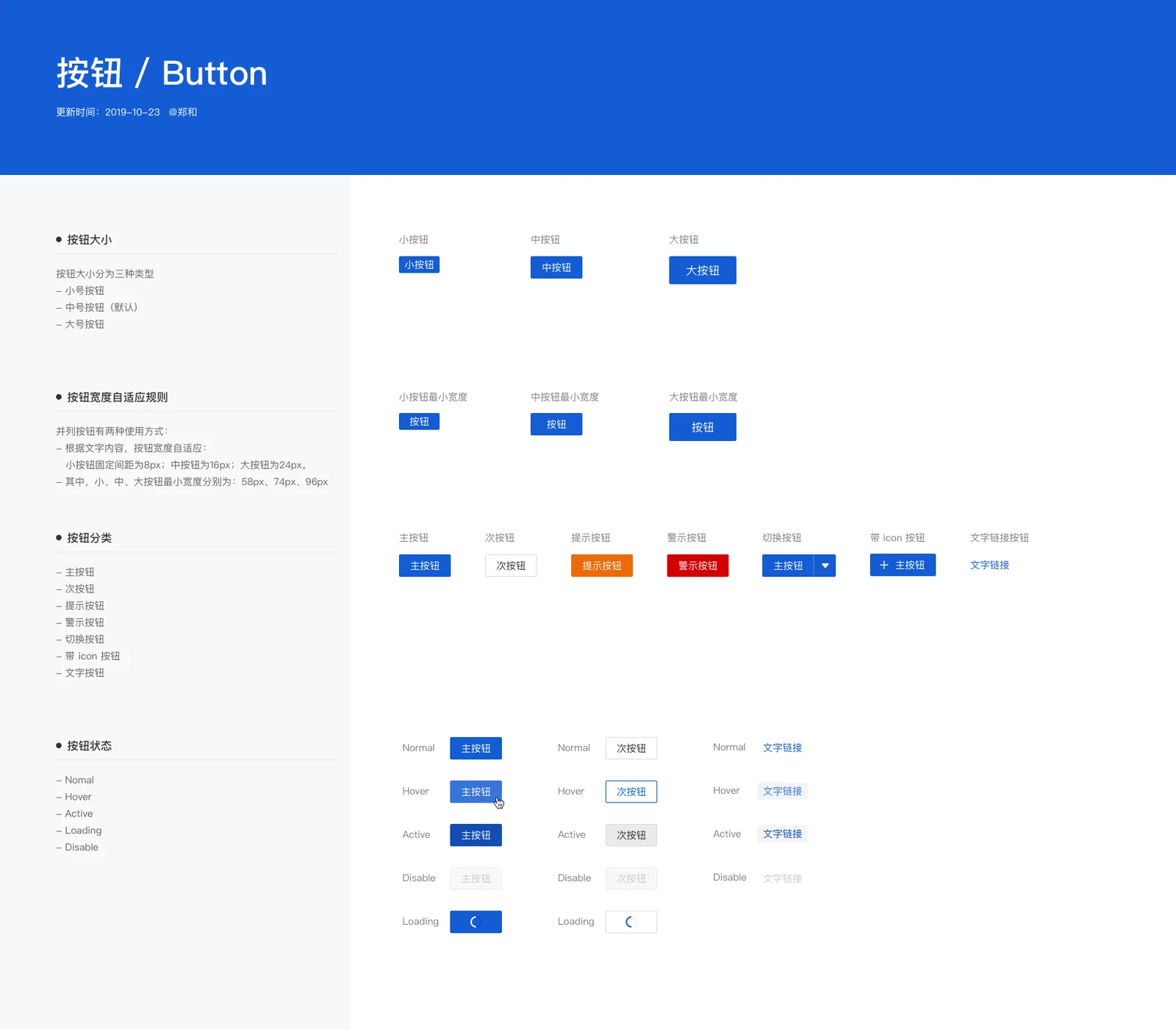Click the 更新时间 2019-10-23 text in header
Viewport: 1176px width, 1029px height.
pyautogui.click(x=108, y=112)
